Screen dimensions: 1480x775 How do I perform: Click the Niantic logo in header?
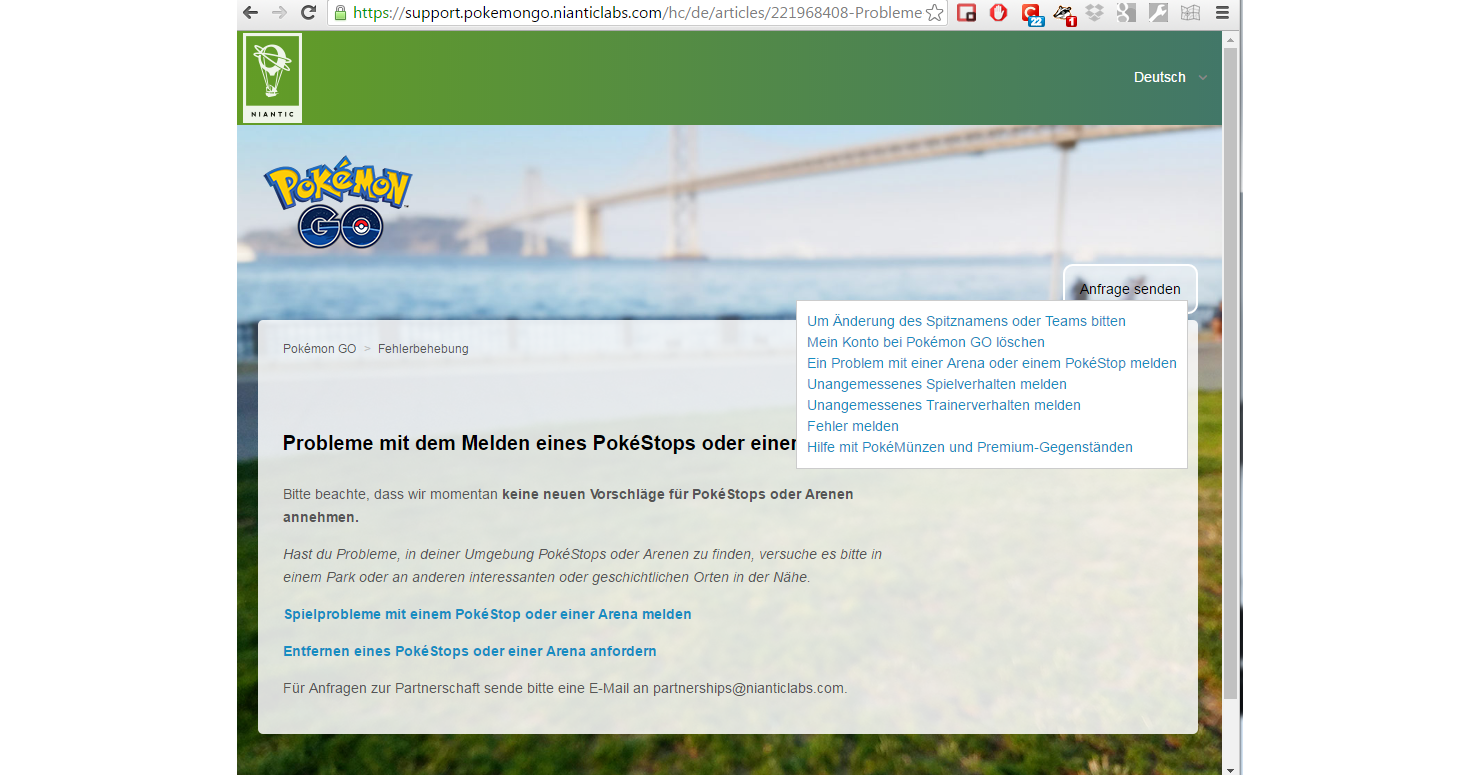[x=272, y=78]
